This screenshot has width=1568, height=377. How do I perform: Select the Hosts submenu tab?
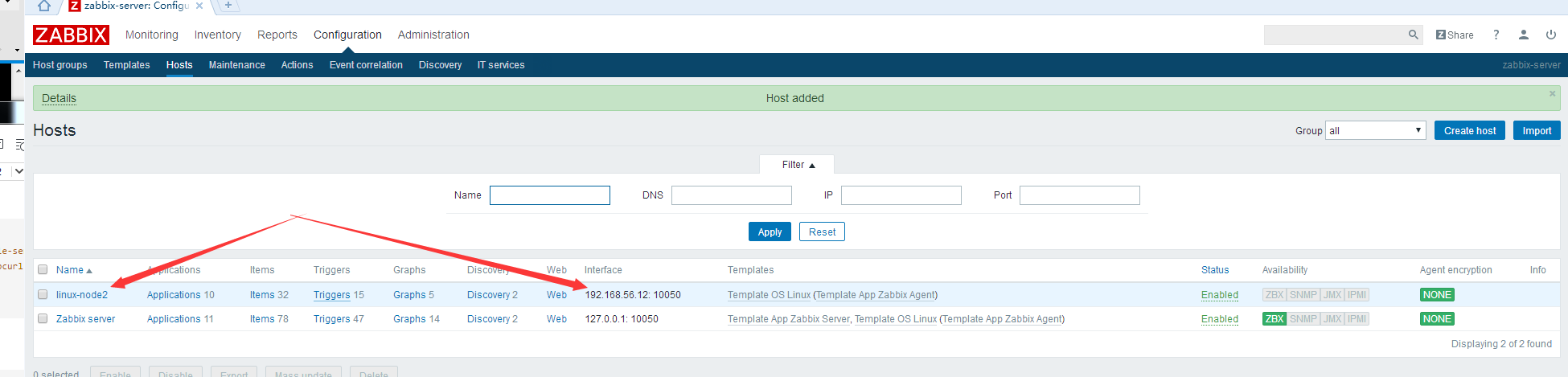179,65
